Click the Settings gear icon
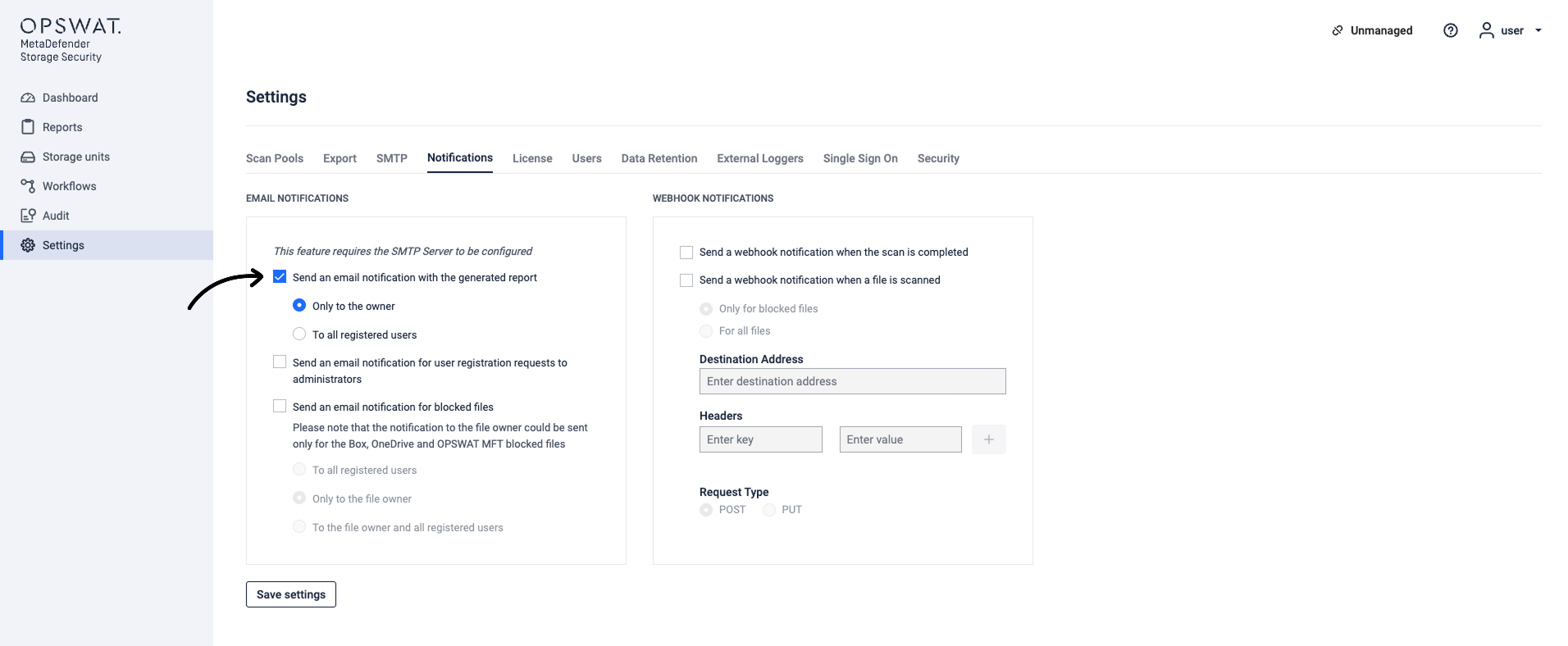Screen dimensions: 1568x646 [x=28, y=245]
